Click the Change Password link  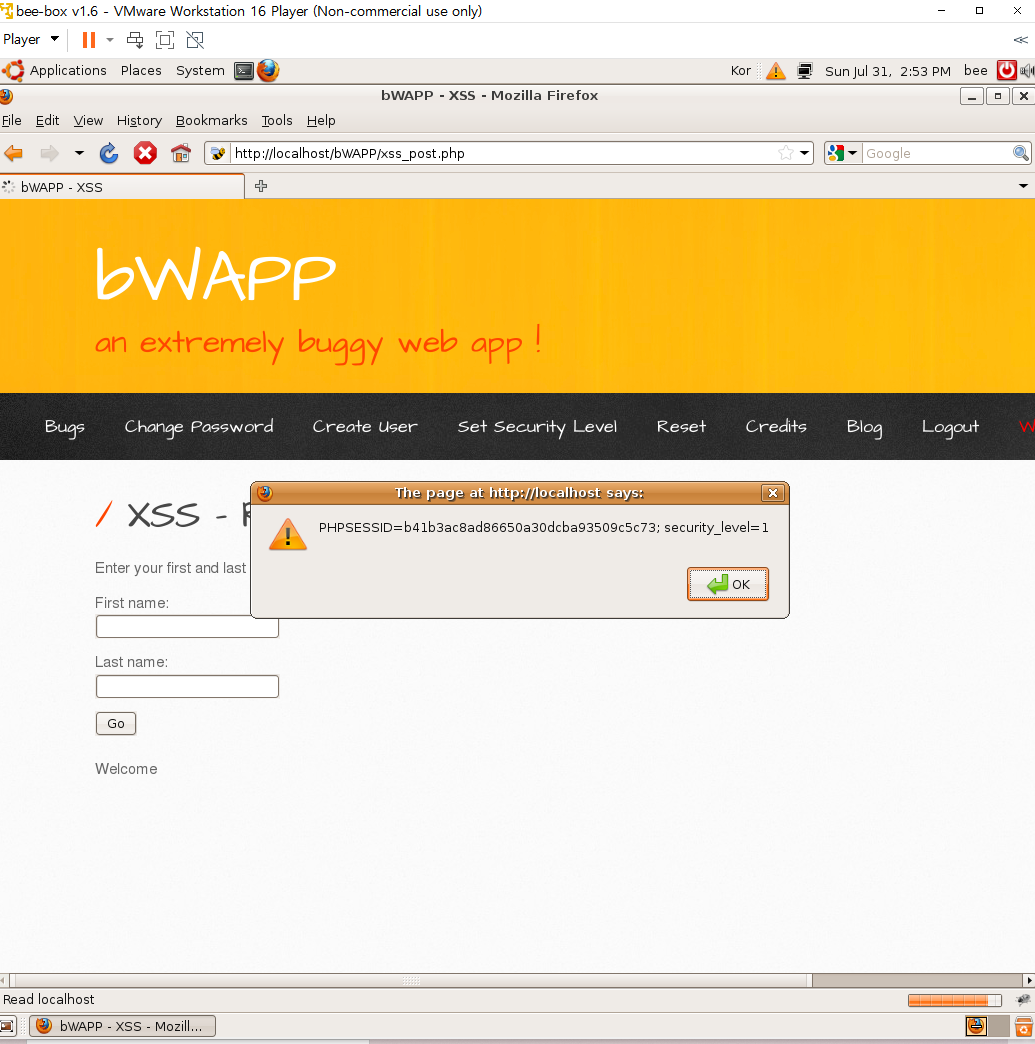click(x=199, y=427)
